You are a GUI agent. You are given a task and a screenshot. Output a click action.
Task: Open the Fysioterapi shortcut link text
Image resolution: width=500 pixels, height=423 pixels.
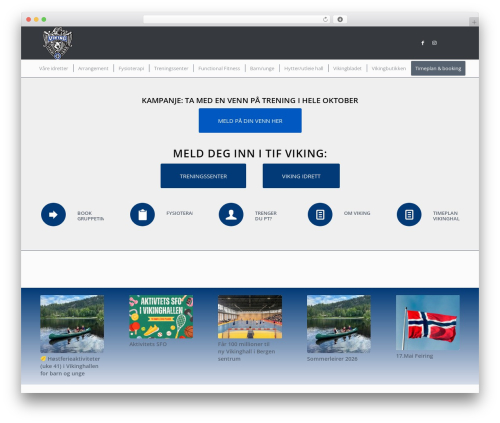180,213
